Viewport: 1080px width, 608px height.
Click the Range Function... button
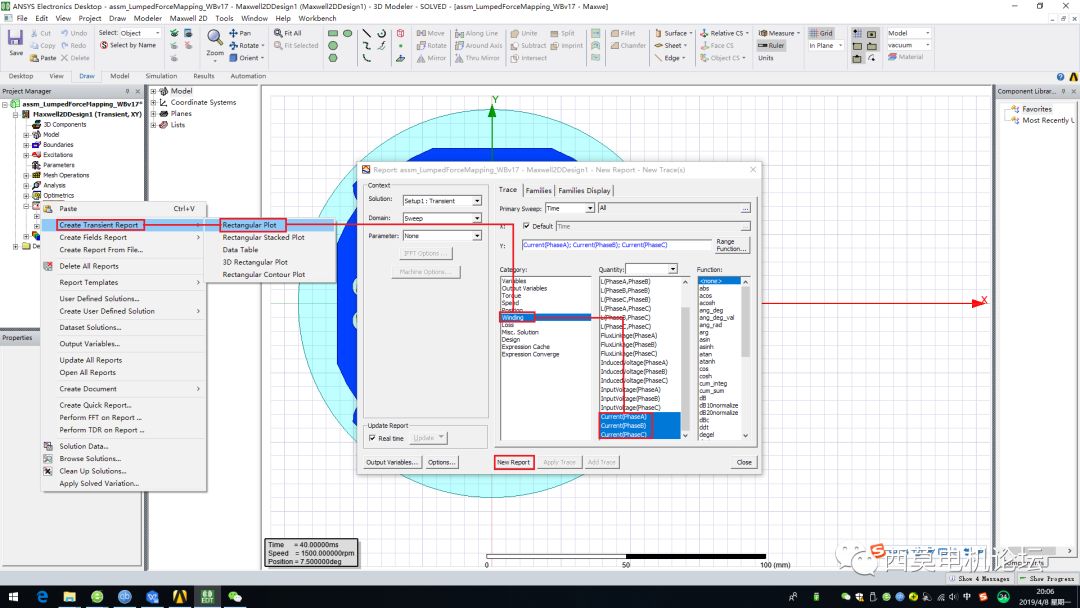[731, 245]
